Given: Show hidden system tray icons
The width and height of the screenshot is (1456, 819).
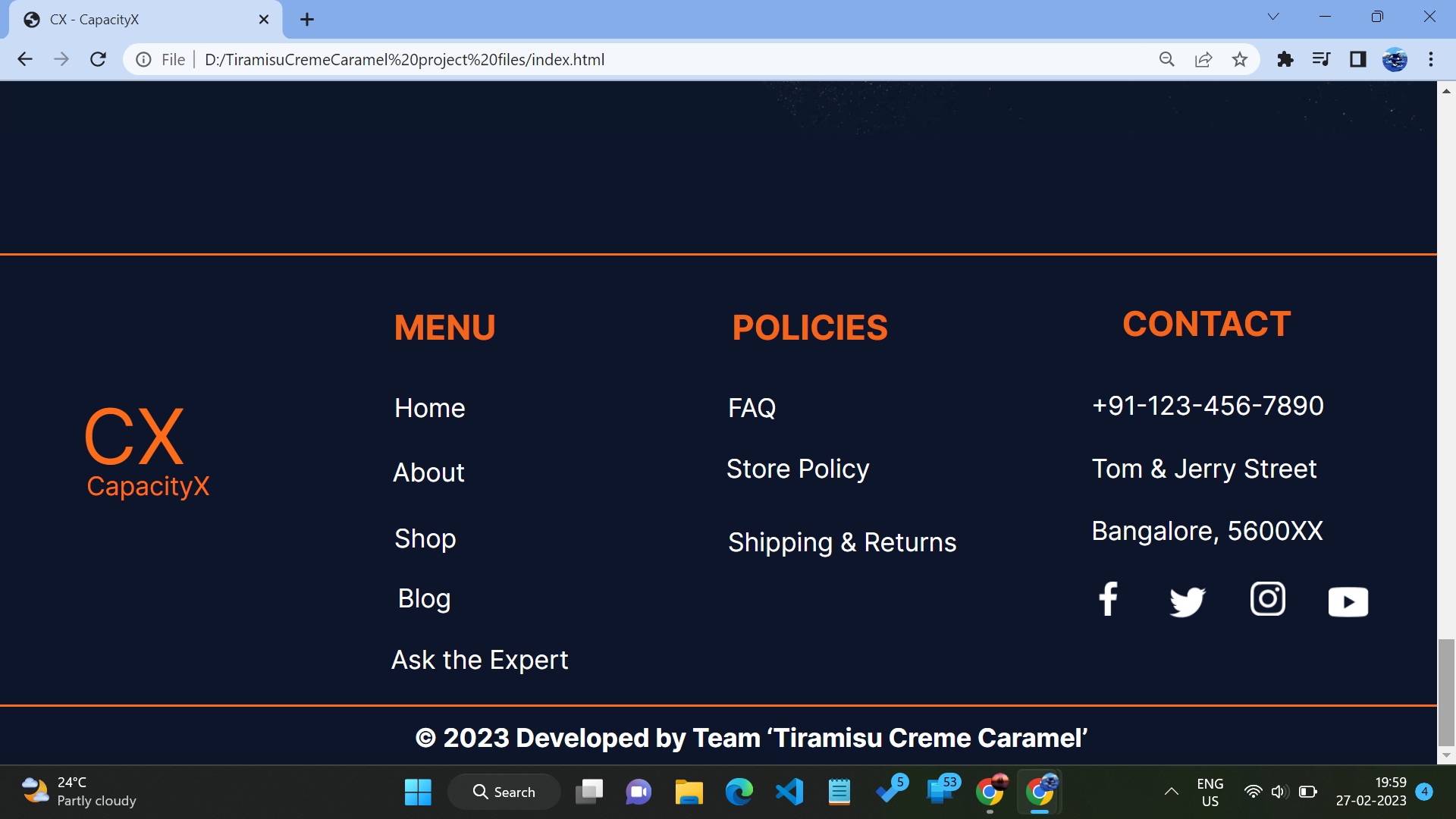Looking at the screenshot, I should click(1171, 792).
